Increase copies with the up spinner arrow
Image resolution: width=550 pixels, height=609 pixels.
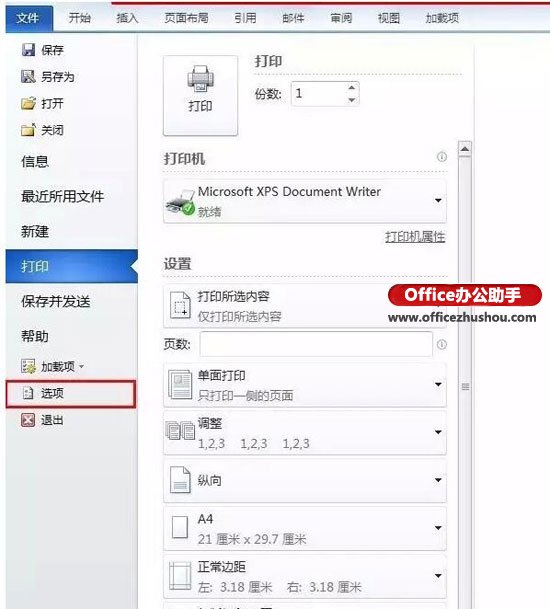(352, 87)
